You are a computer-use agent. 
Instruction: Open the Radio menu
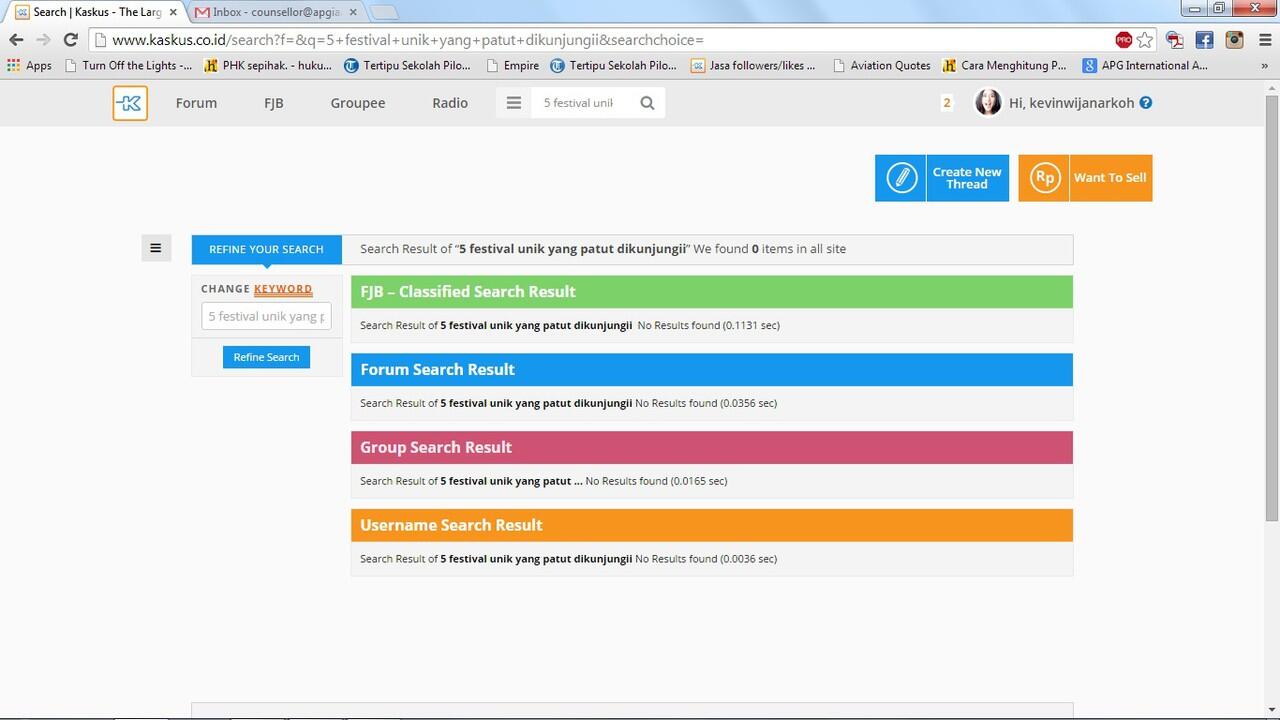click(450, 103)
